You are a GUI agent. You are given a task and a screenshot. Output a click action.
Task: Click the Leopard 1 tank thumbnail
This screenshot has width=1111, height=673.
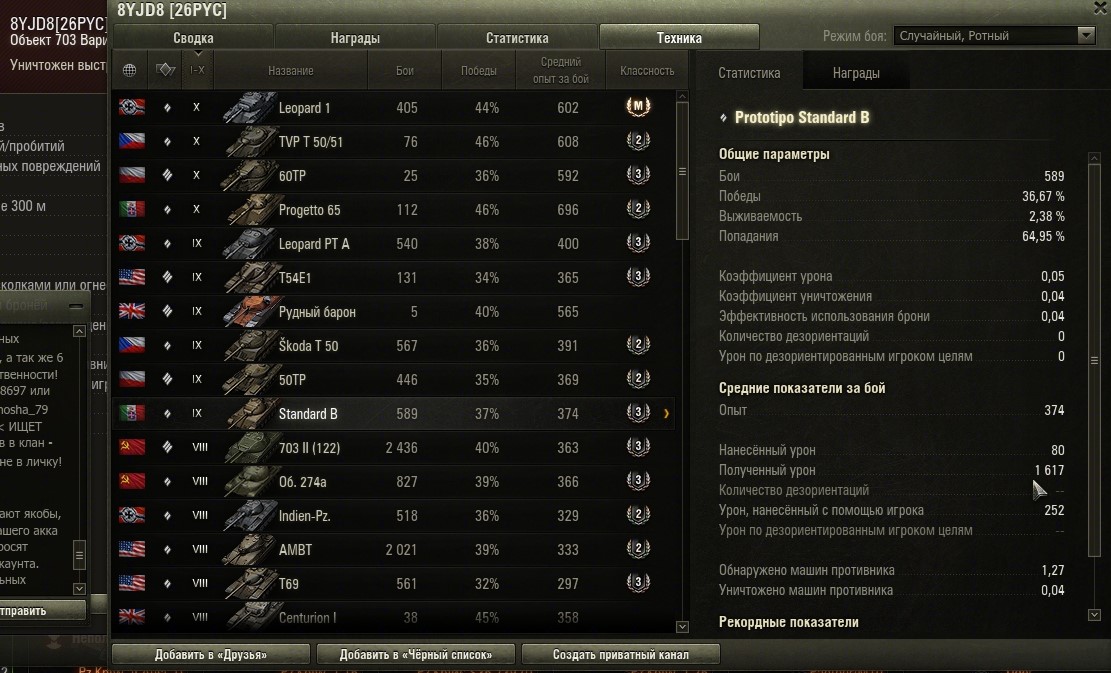(248, 108)
